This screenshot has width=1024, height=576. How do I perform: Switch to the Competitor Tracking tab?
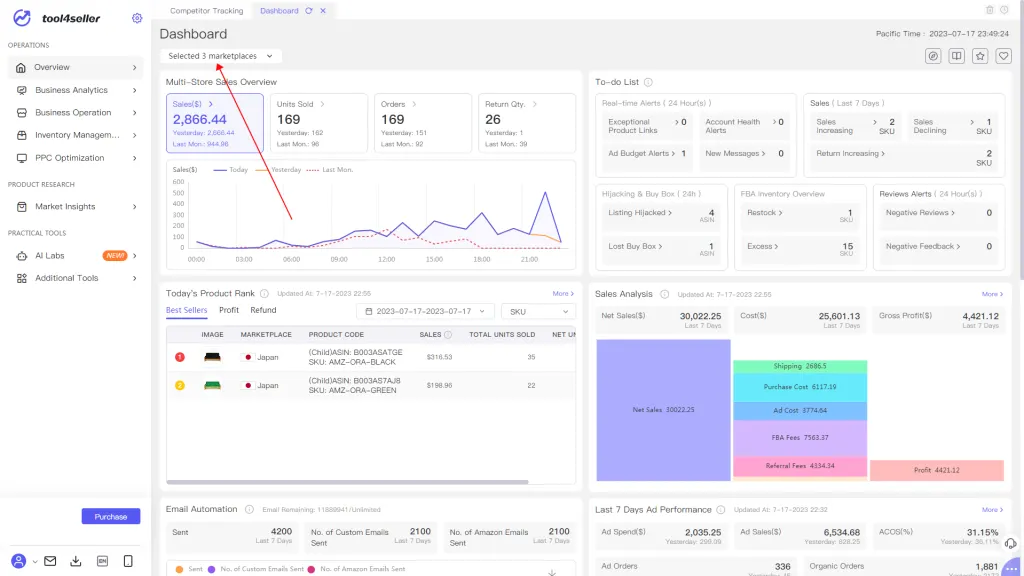(x=206, y=10)
